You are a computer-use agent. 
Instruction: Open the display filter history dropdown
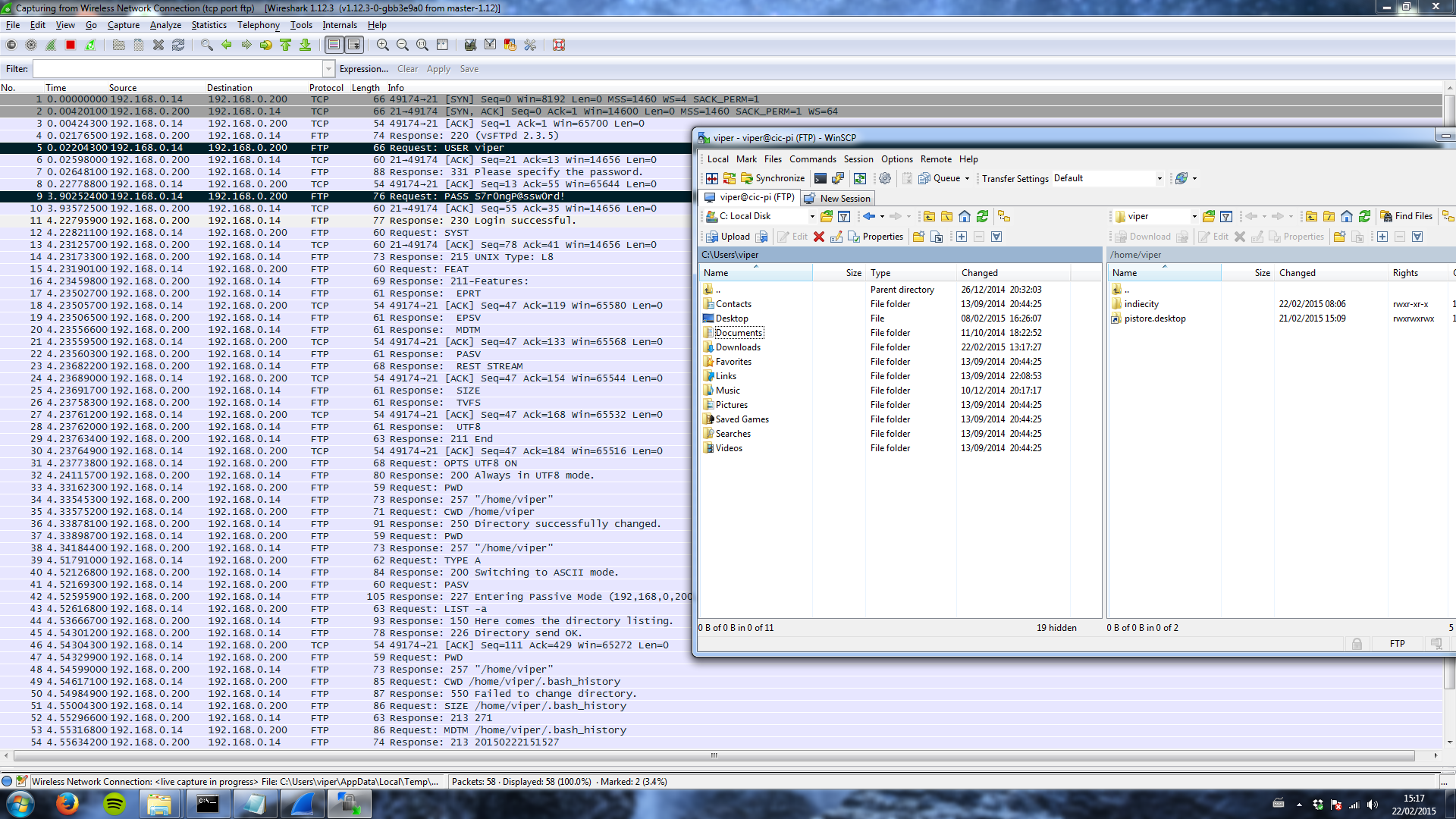coord(328,69)
